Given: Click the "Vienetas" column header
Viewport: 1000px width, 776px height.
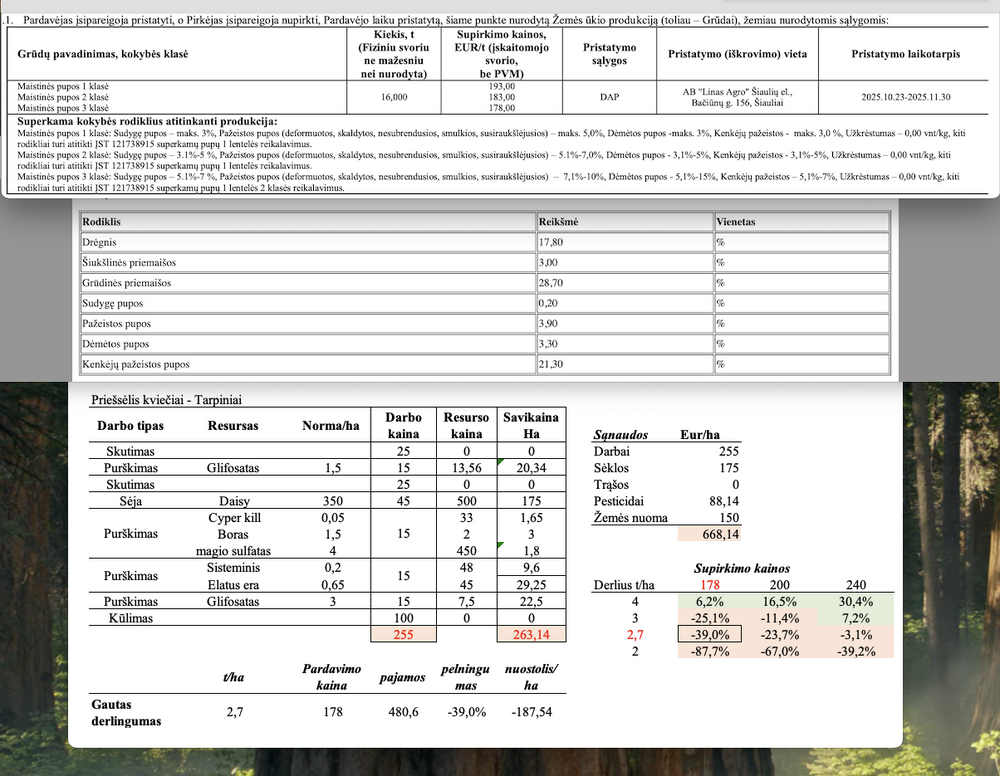Looking at the screenshot, I should 736,222.
